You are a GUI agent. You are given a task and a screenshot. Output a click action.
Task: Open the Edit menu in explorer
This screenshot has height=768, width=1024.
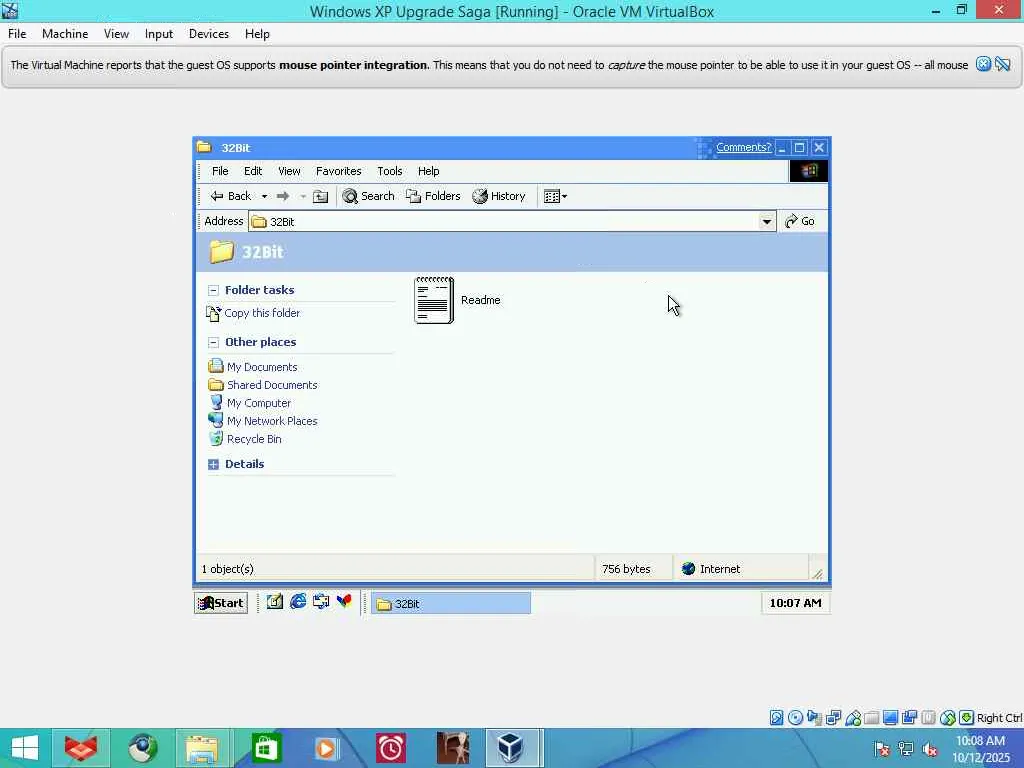coord(253,171)
